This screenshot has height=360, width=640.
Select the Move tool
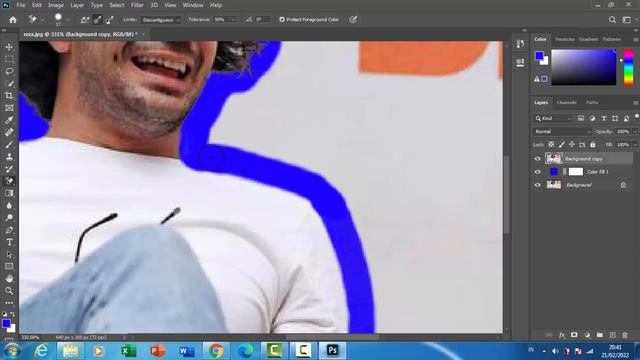coord(9,47)
